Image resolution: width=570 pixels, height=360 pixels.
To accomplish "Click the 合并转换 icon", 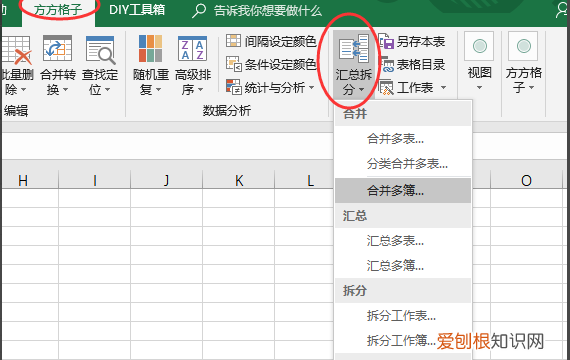I will [x=57, y=48].
